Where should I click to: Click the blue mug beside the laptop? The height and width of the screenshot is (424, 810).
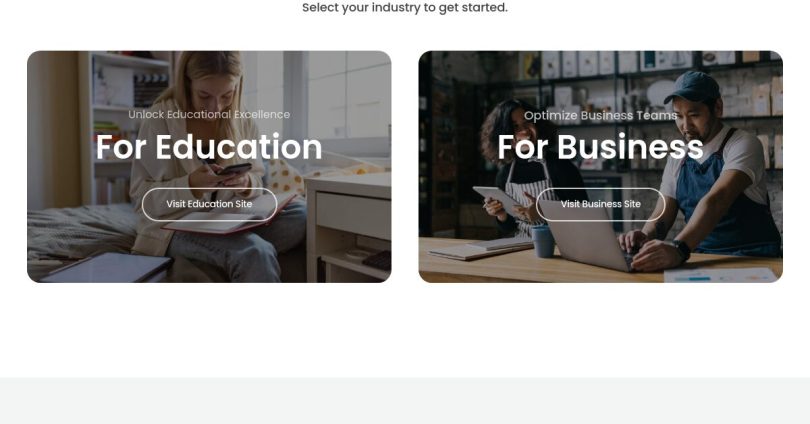[543, 241]
